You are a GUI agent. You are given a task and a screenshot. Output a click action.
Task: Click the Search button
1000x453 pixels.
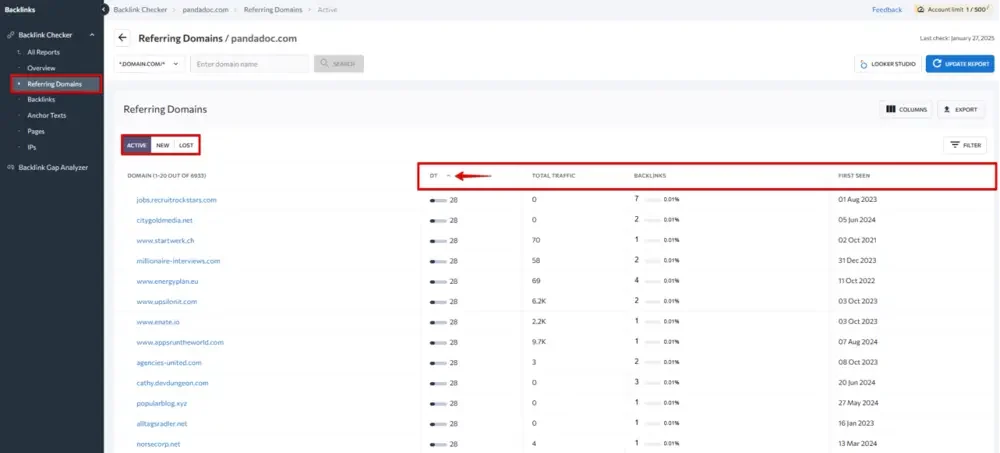click(x=339, y=64)
